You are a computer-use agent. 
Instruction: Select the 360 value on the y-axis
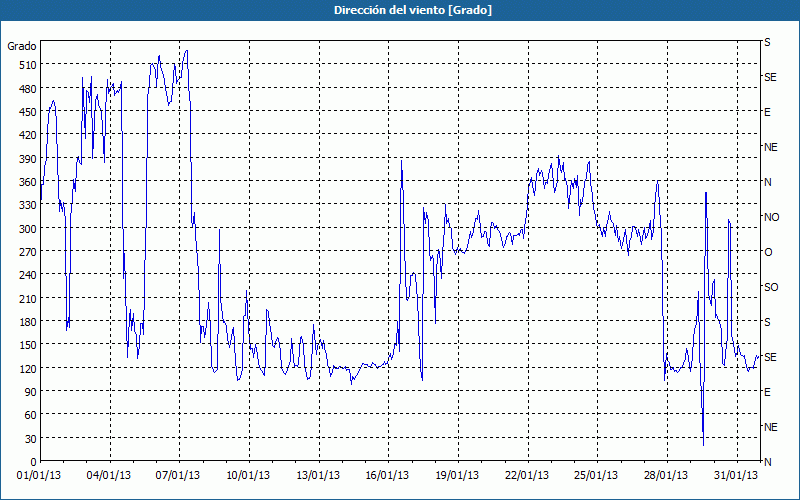point(28,182)
